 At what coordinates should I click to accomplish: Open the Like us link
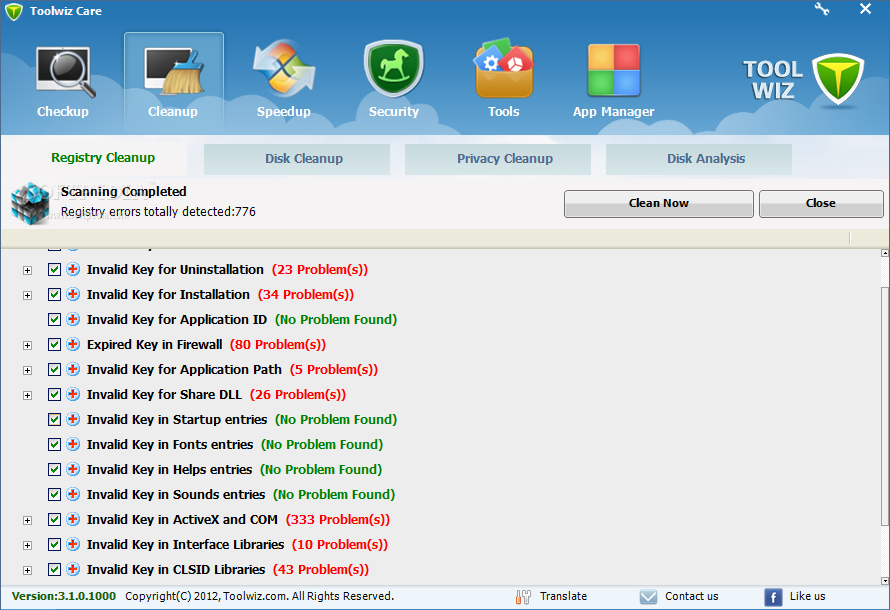click(807, 596)
